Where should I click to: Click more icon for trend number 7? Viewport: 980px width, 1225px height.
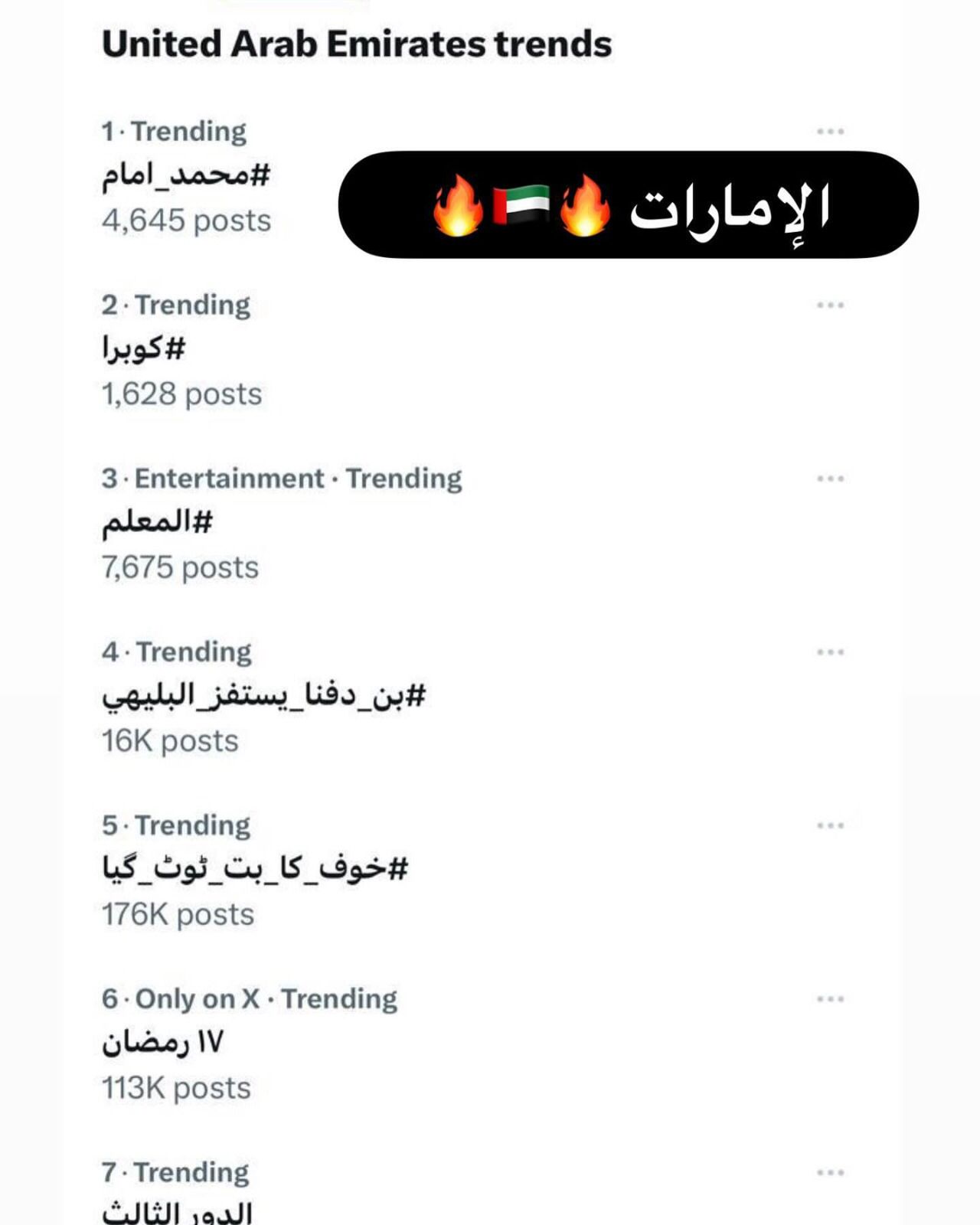(830, 1173)
